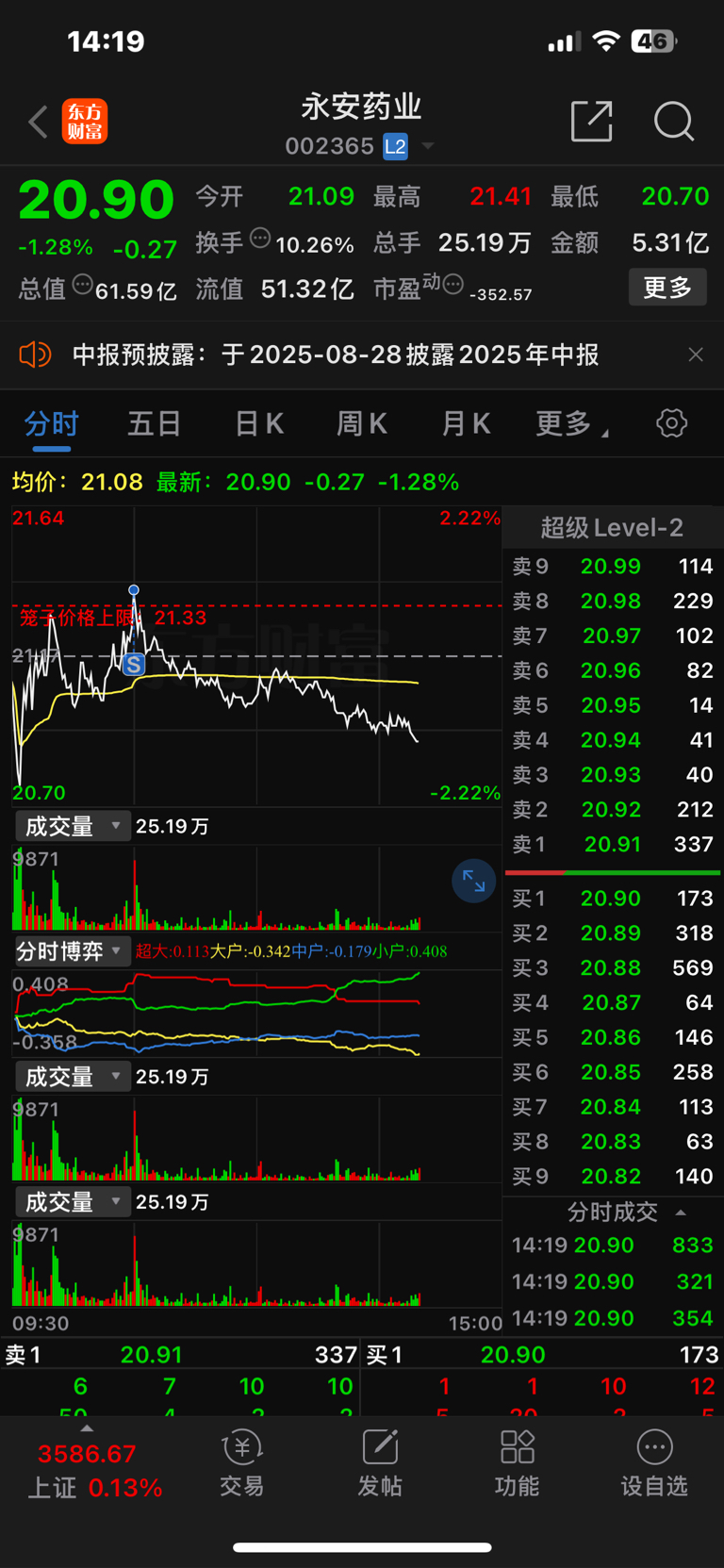Tap the 14:19 trade with volume 321
Screen dimensions: 724x1568
click(x=613, y=1282)
